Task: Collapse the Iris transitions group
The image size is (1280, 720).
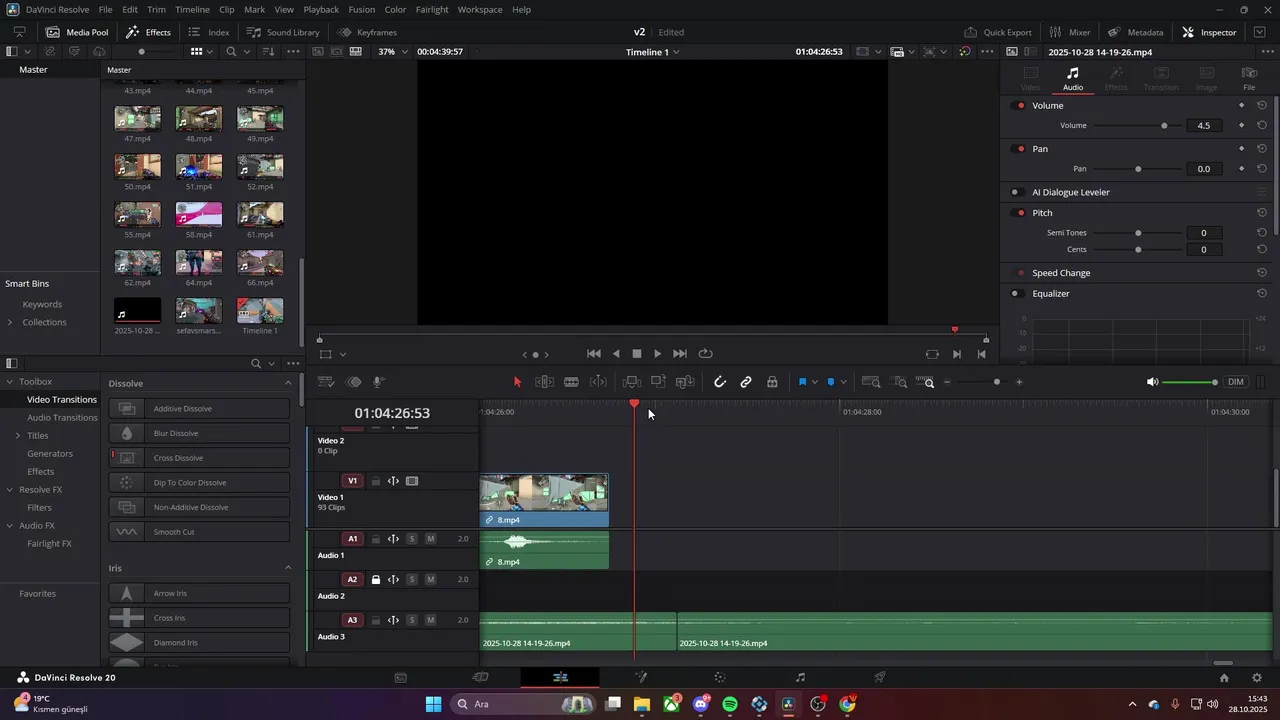Action: (x=288, y=568)
